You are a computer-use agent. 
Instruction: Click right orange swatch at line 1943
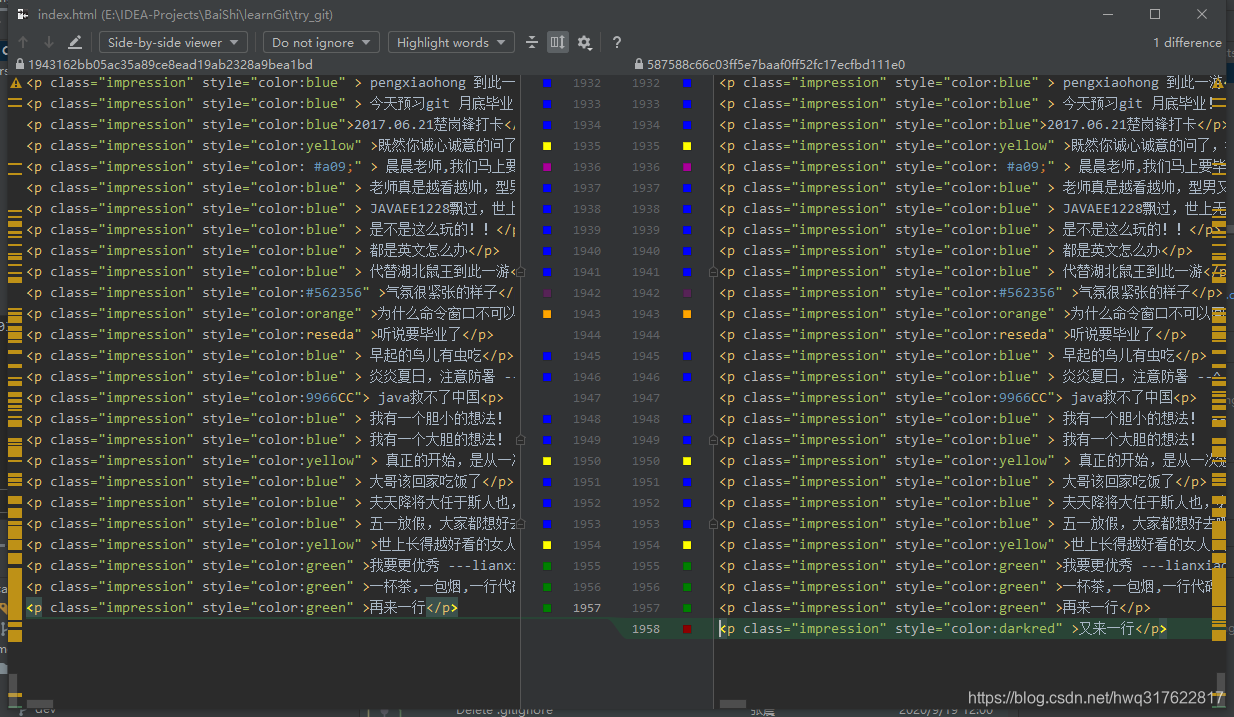click(x=687, y=314)
